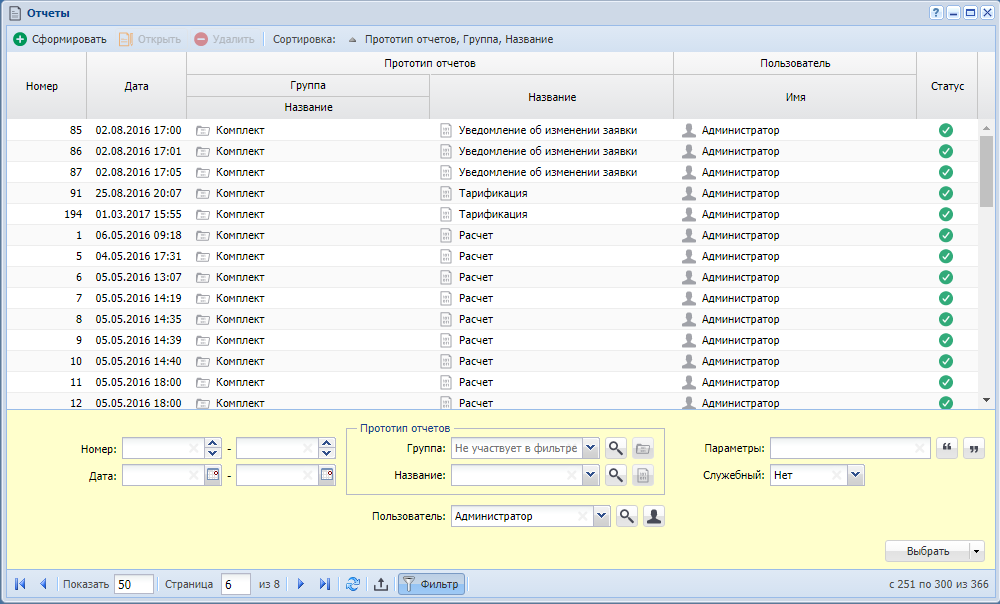Open calendar picker for second Дата field
Screen dimensions: 1000x604
(x=327, y=475)
